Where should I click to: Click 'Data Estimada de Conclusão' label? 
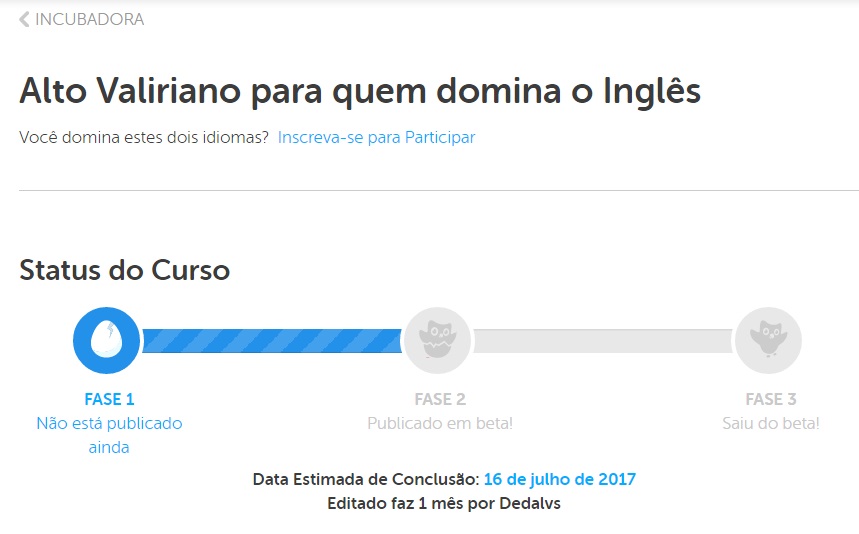pos(366,479)
